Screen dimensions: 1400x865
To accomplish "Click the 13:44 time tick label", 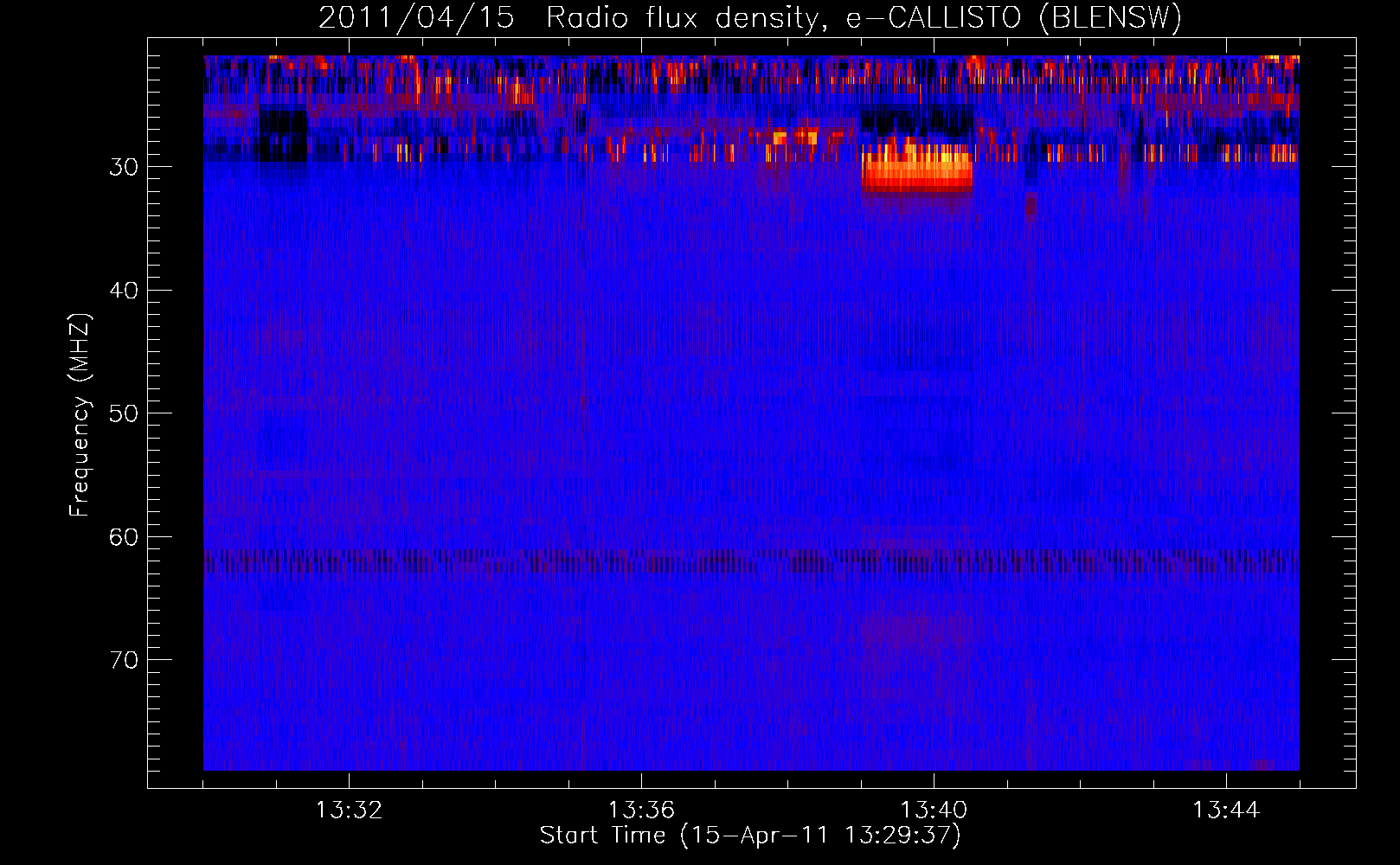I will click(x=1226, y=811).
